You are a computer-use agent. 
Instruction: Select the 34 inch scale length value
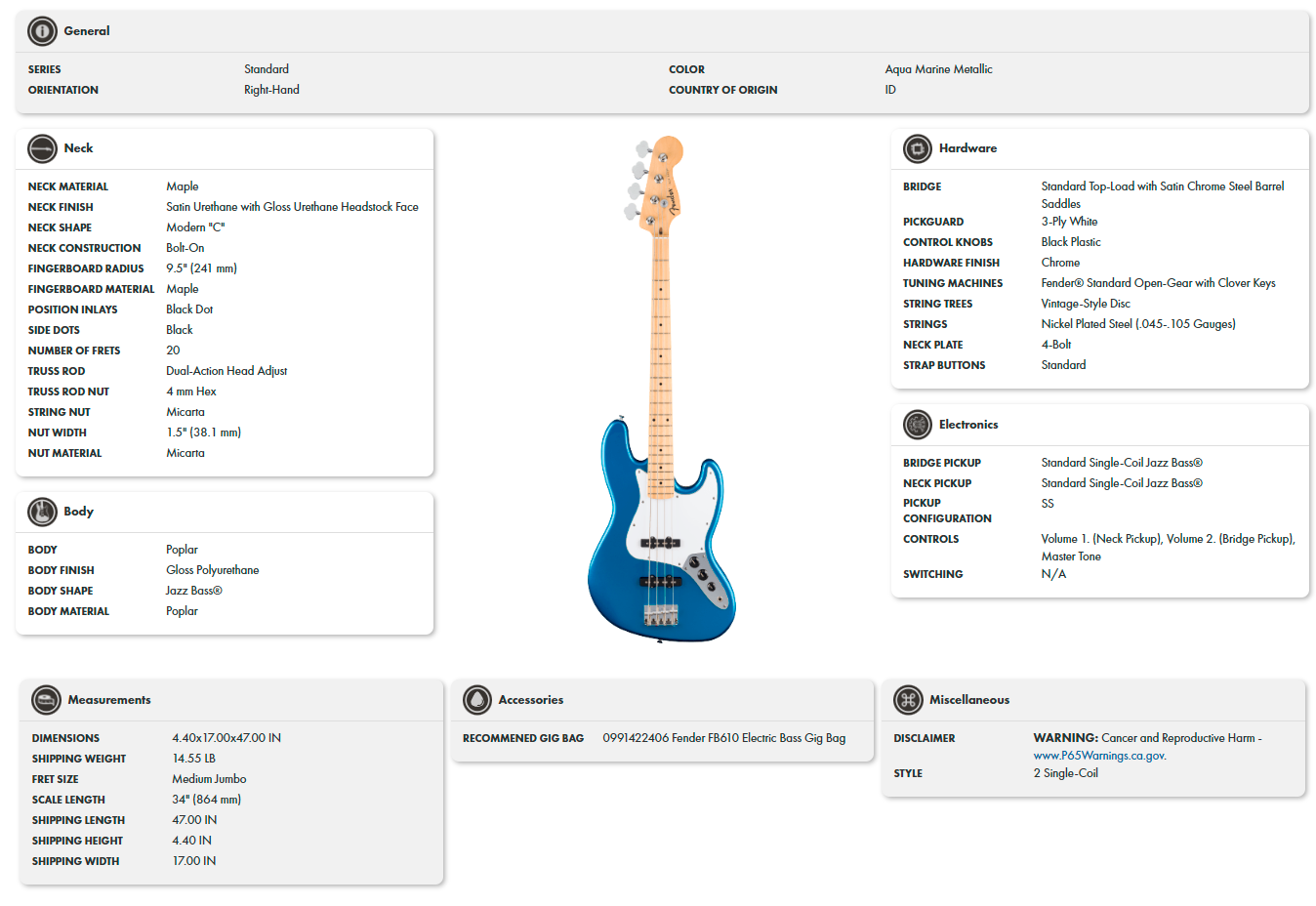pyautogui.click(x=205, y=800)
